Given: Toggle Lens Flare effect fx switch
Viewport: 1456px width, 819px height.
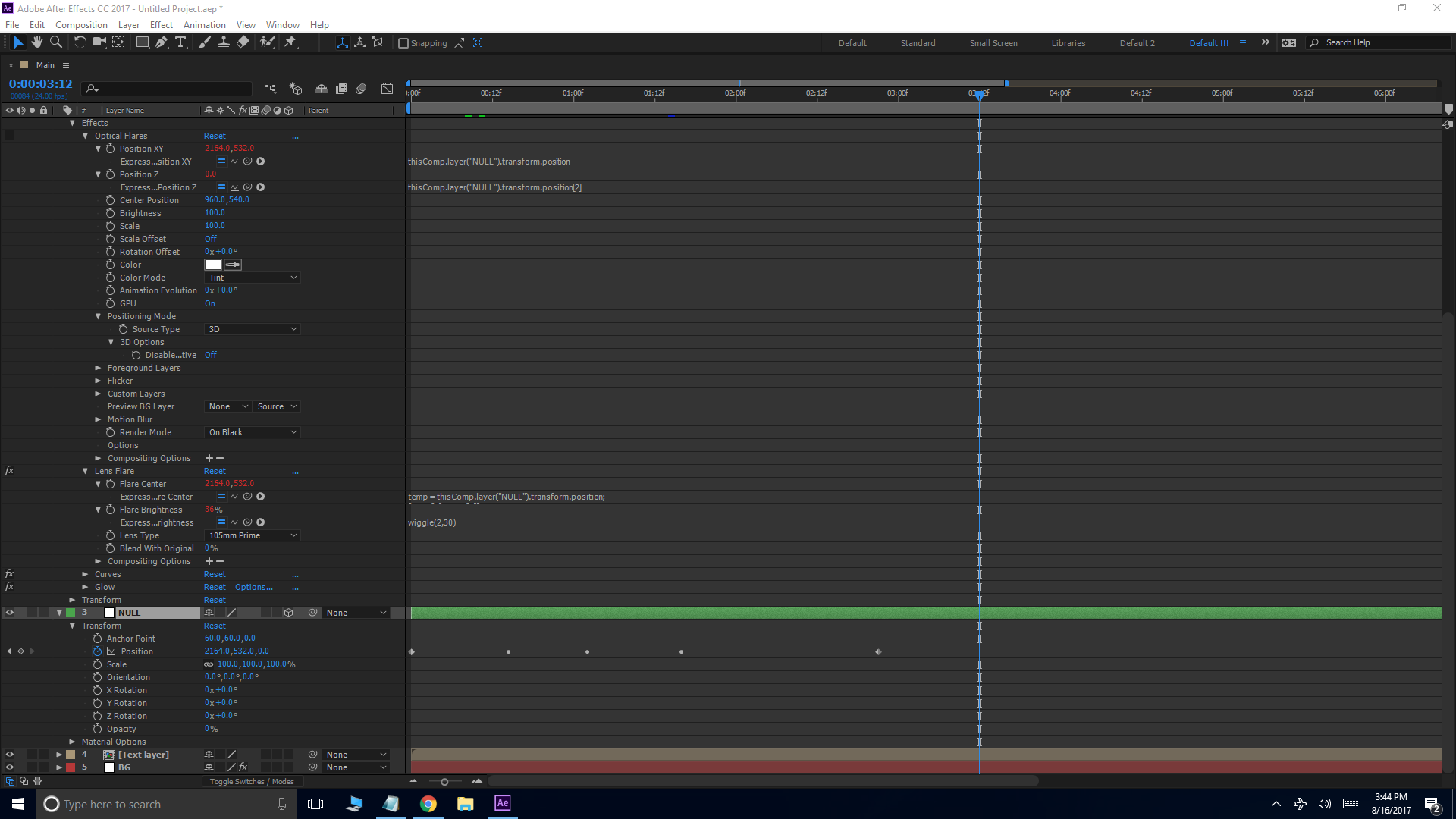Looking at the screenshot, I should [x=10, y=471].
